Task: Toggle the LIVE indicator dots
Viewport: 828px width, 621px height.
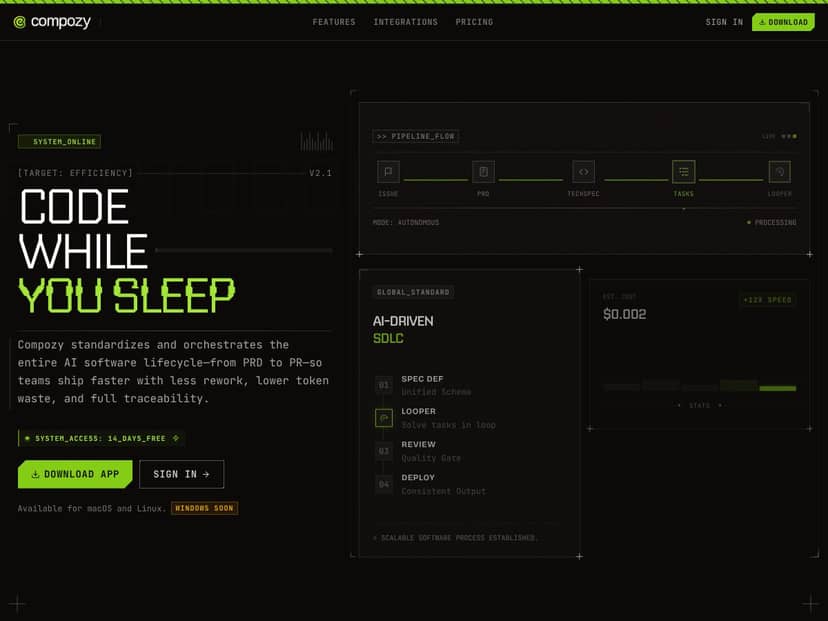Action: point(789,136)
